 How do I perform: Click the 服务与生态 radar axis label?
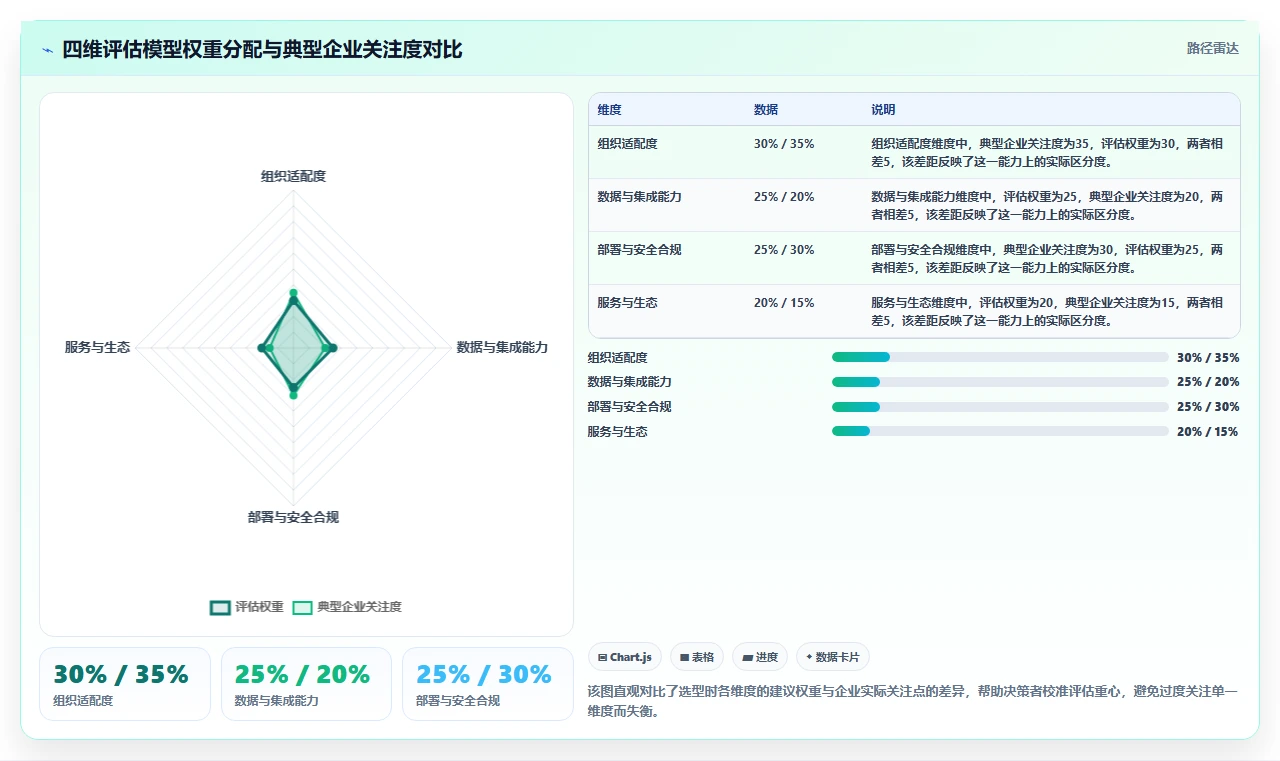(97, 347)
